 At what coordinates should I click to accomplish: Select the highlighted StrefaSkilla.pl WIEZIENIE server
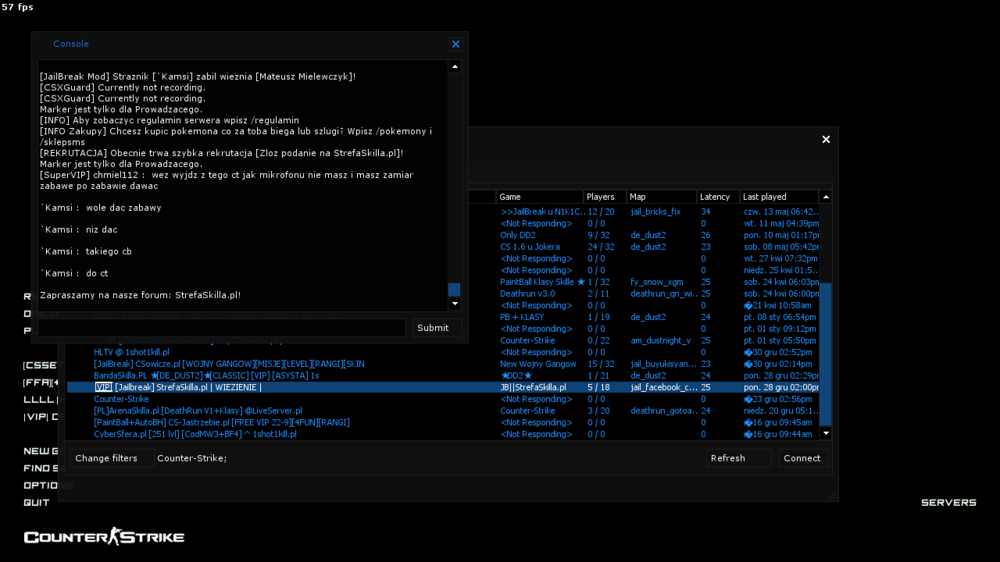coord(443,387)
